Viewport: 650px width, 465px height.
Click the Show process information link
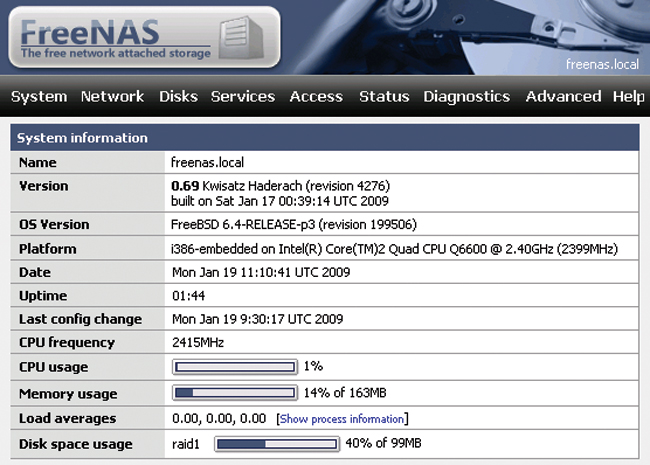342,419
